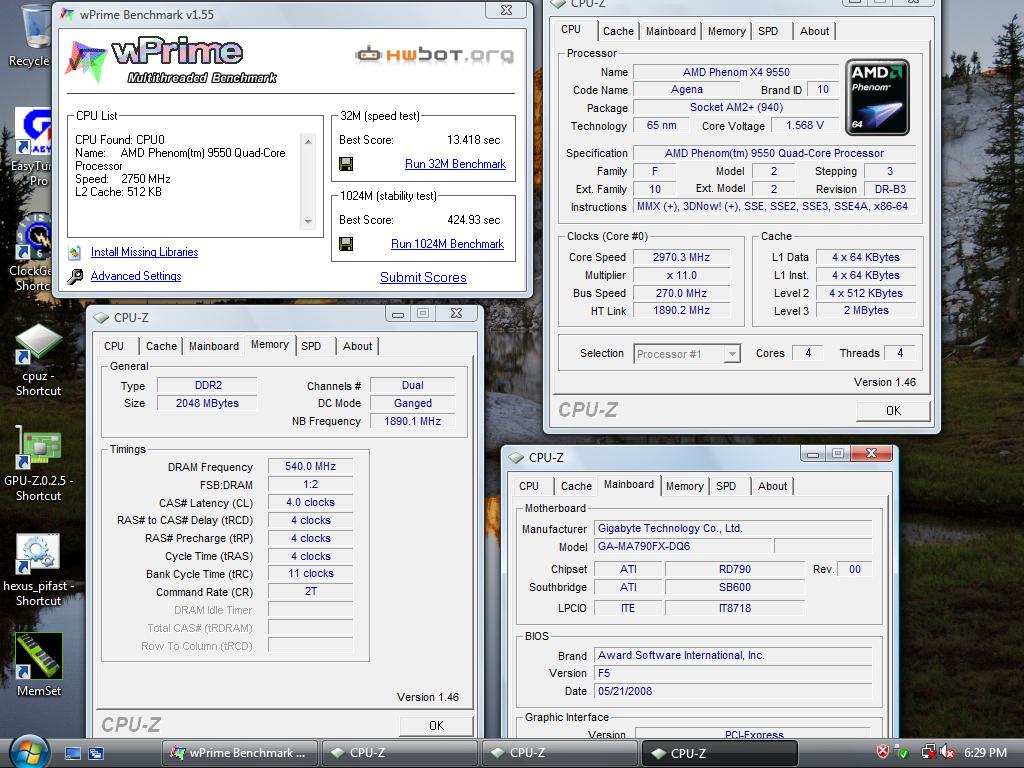
Task: Click the red security alert tray icon
Action: pos(883,752)
